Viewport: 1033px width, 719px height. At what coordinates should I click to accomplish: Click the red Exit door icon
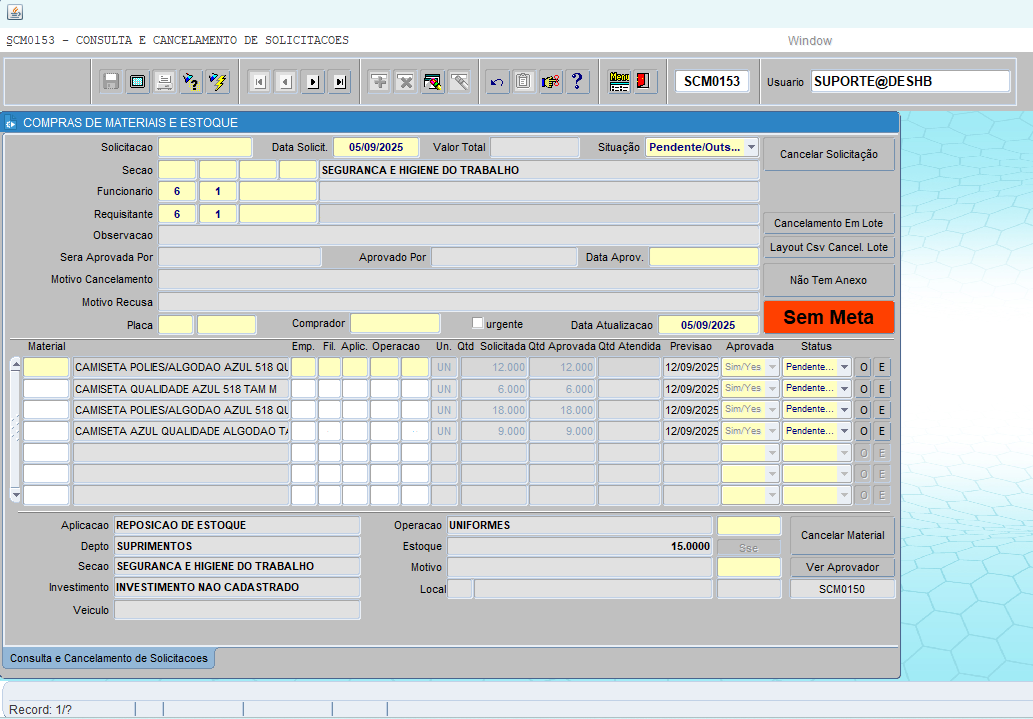tap(645, 82)
